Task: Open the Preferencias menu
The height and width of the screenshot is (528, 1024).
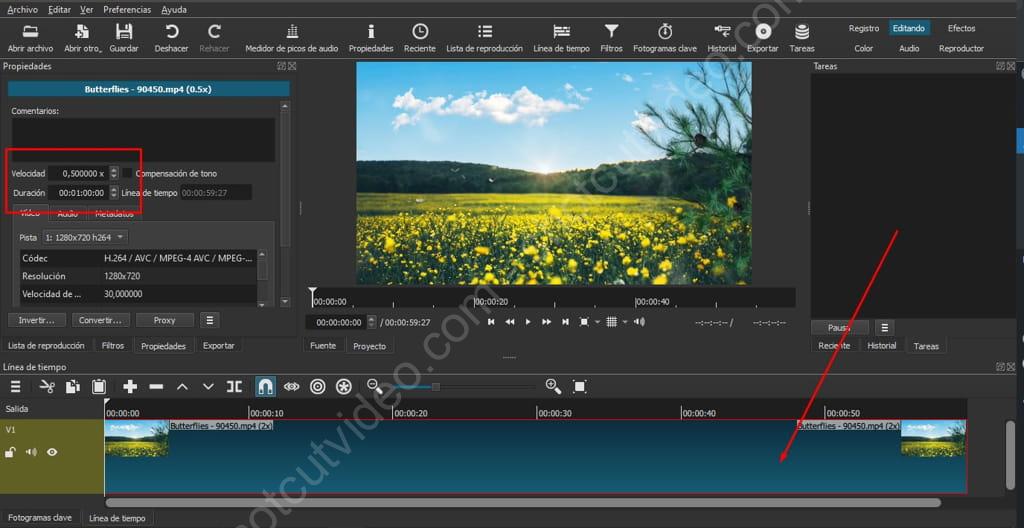Action: pyautogui.click(x=127, y=10)
